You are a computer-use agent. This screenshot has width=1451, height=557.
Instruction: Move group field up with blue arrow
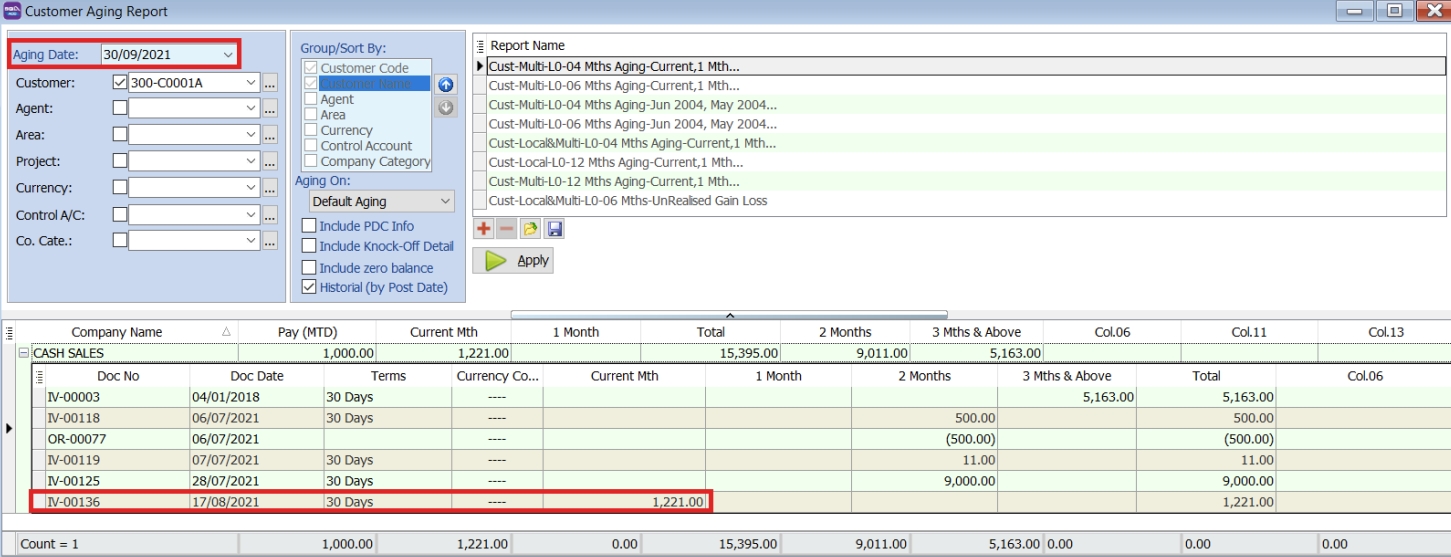[x=446, y=85]
